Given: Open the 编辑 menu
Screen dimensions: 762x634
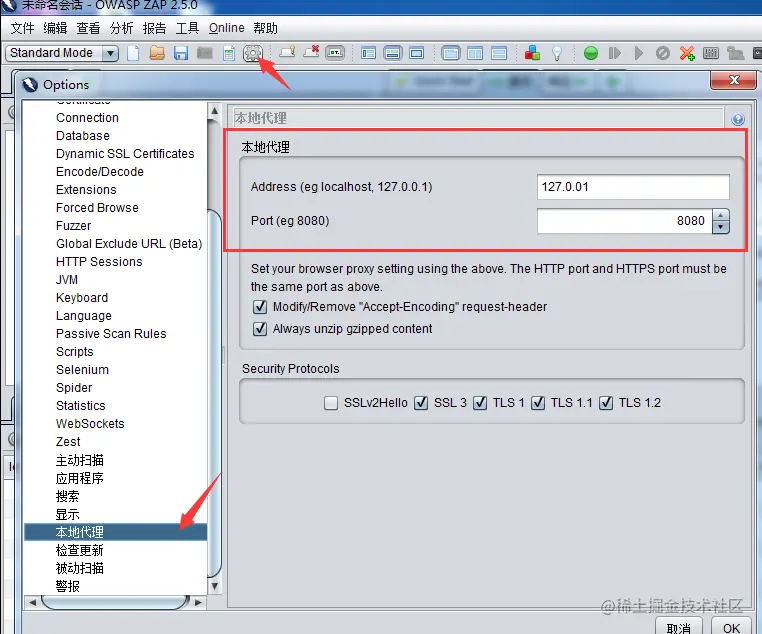Looking at the screenshot, I should (x=55, y=28).
